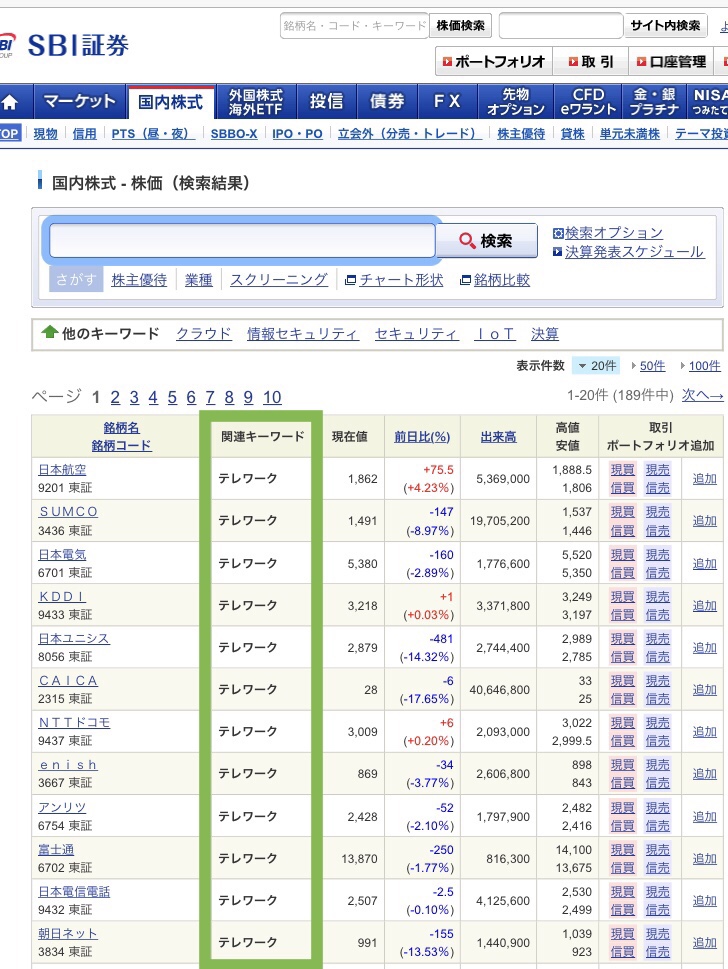Sort by 前日比(%) column header
This screenshot has height=969, width=728.
422,437
